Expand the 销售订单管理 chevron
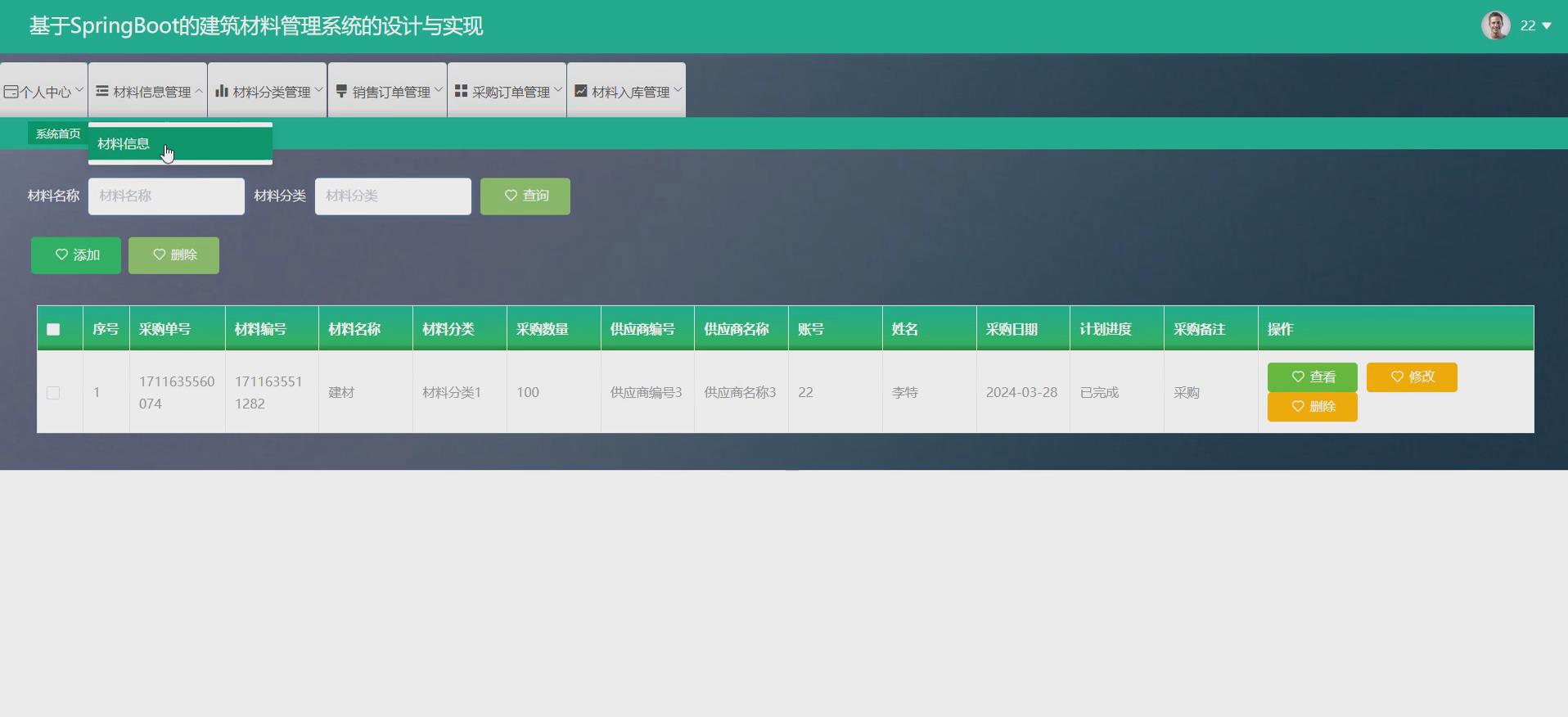Screen dimensions: 1568x717 (x=439, y=90)
